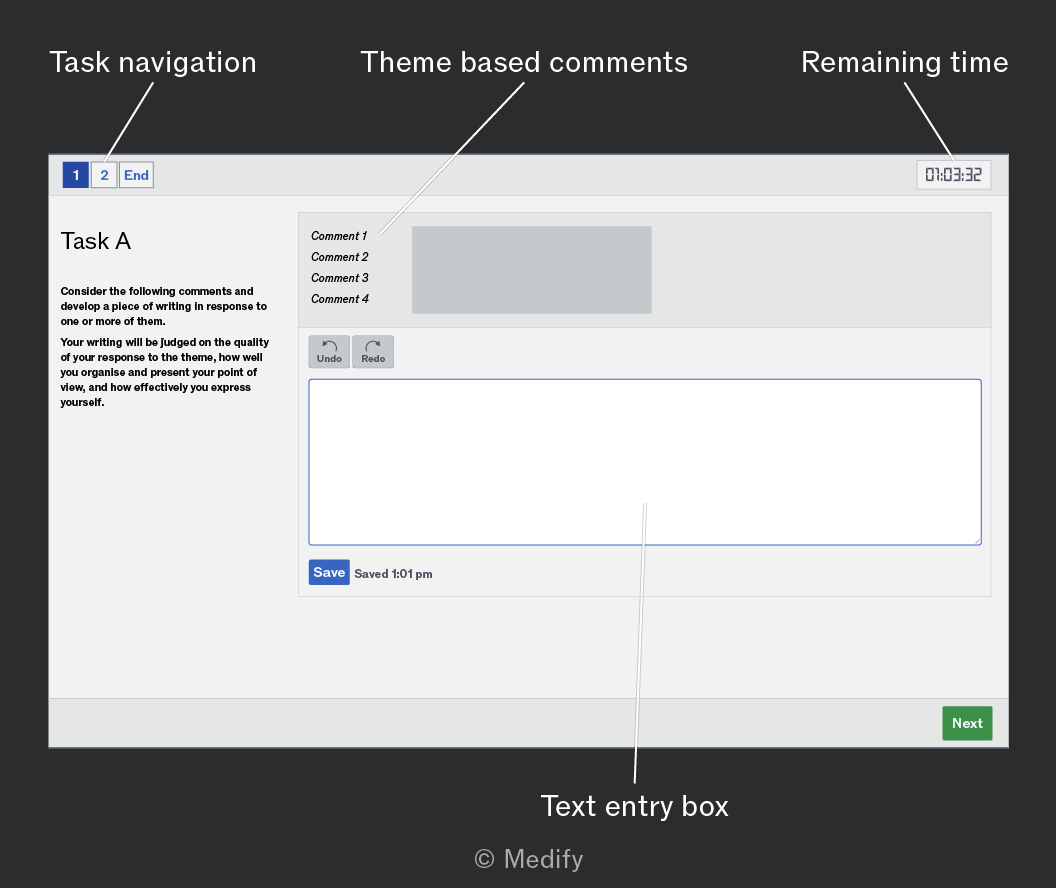Select Comment 4

(339, 298)
